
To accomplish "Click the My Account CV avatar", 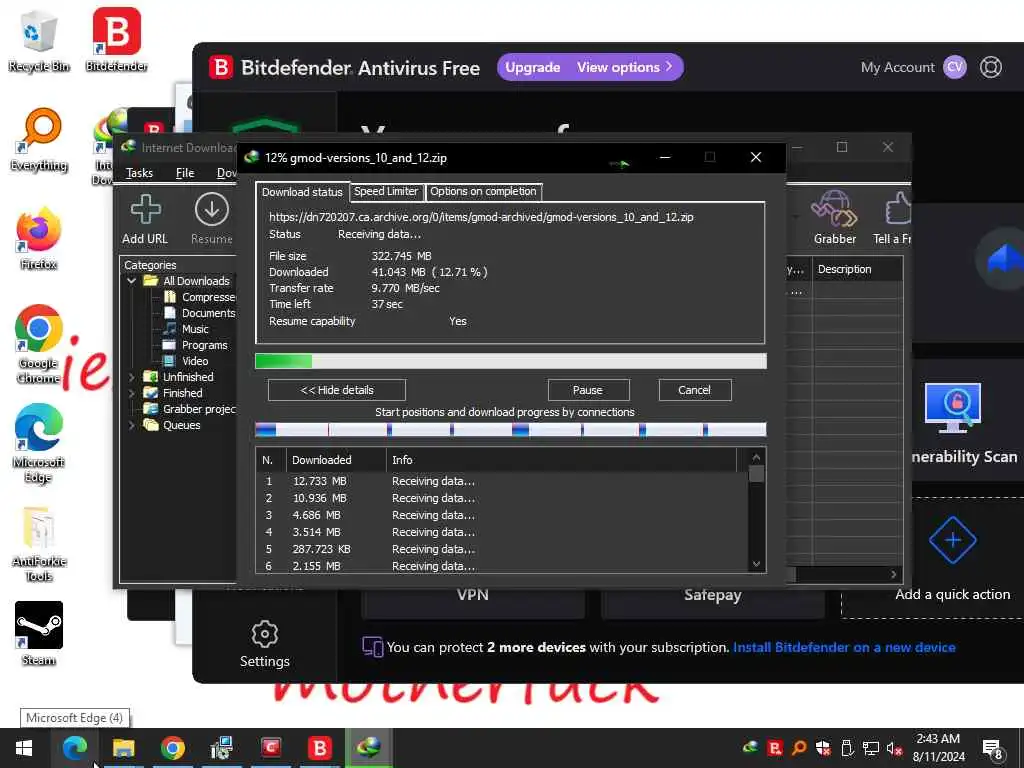I will (955, 67).
